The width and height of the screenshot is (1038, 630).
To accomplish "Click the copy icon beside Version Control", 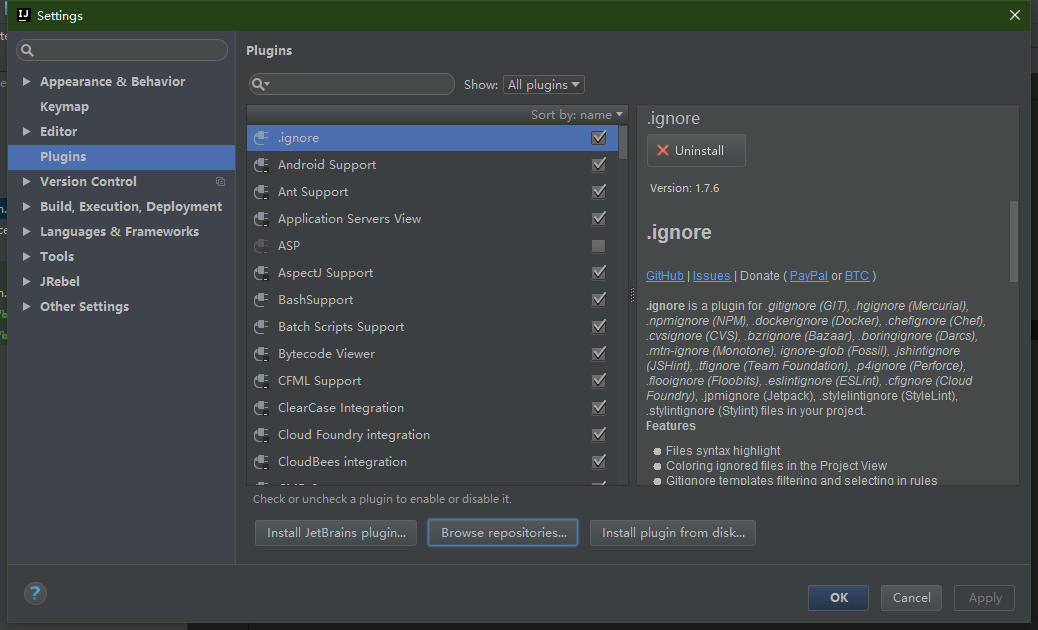I will [x=220, y=181].
